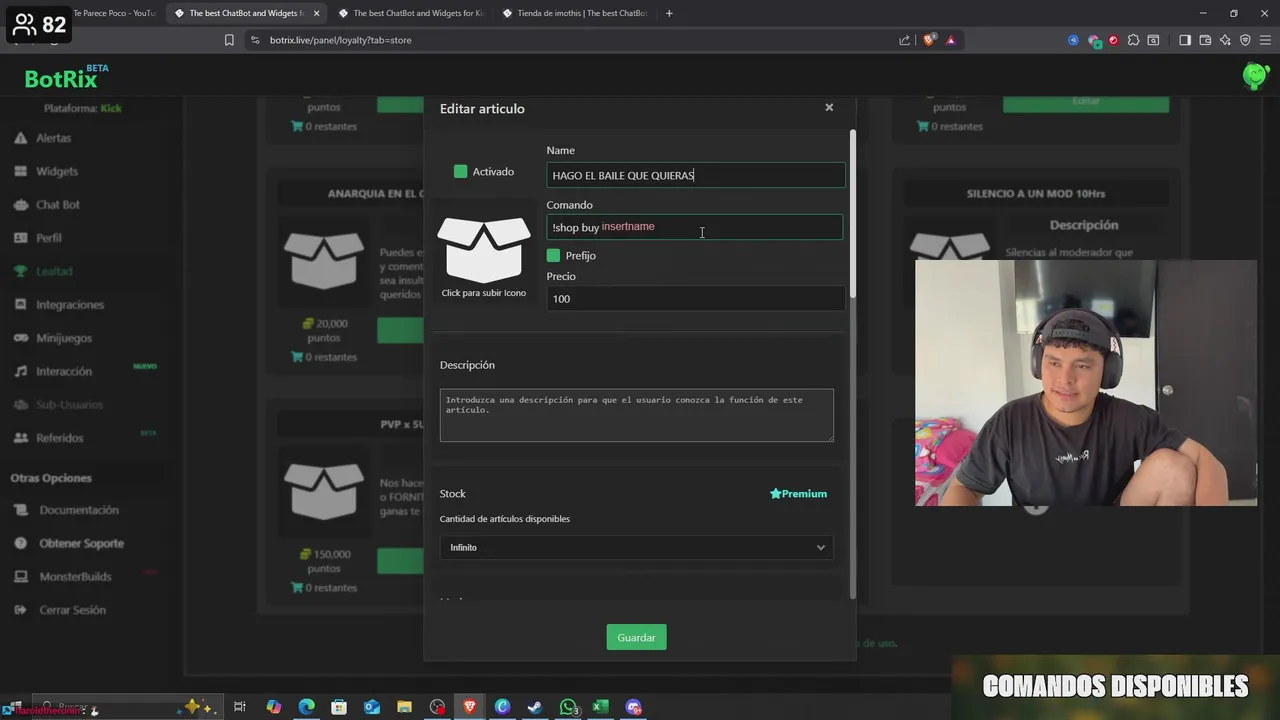This screenshot has width=1280, height=720.
Task: Click the Obtener Soporte icon
Action: [20, 543]
